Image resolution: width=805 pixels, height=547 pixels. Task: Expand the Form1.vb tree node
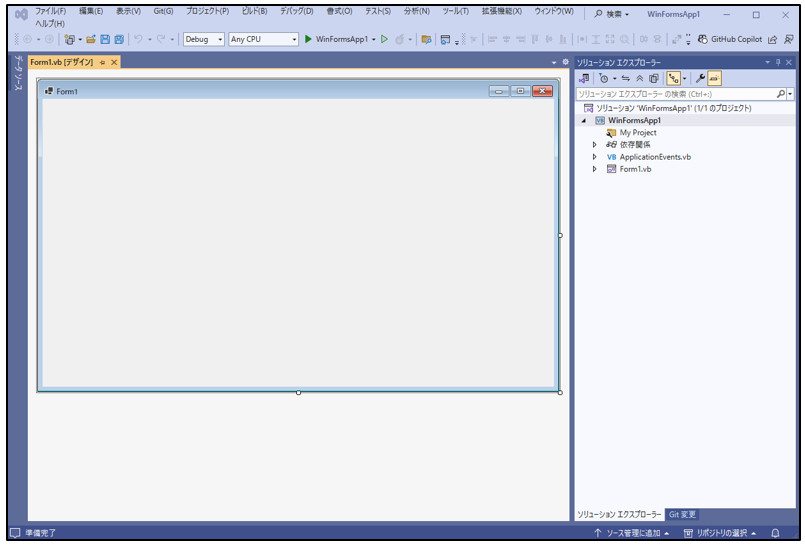coord(595,169)
